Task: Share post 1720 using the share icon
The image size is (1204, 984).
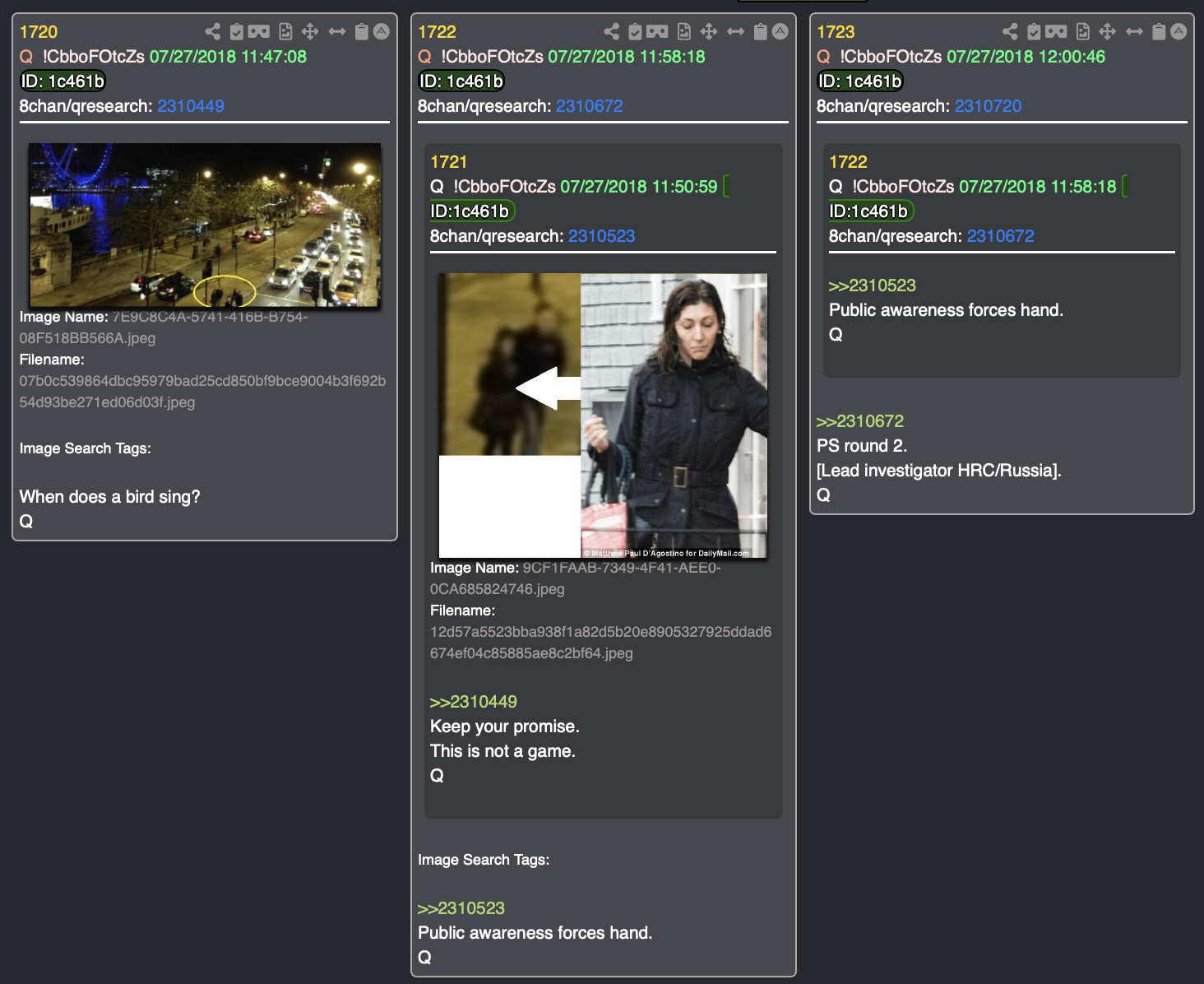Action: [x=213, y=32]
